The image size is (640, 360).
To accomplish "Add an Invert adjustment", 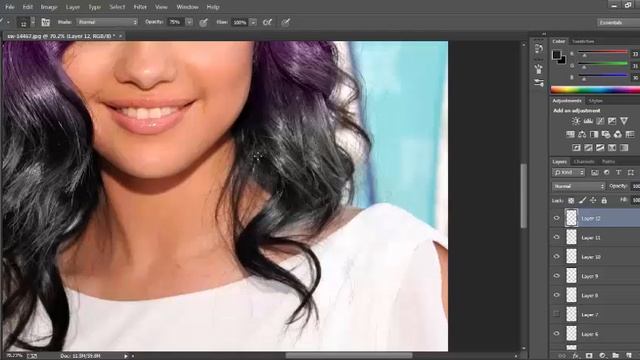I will pos(576,148).
